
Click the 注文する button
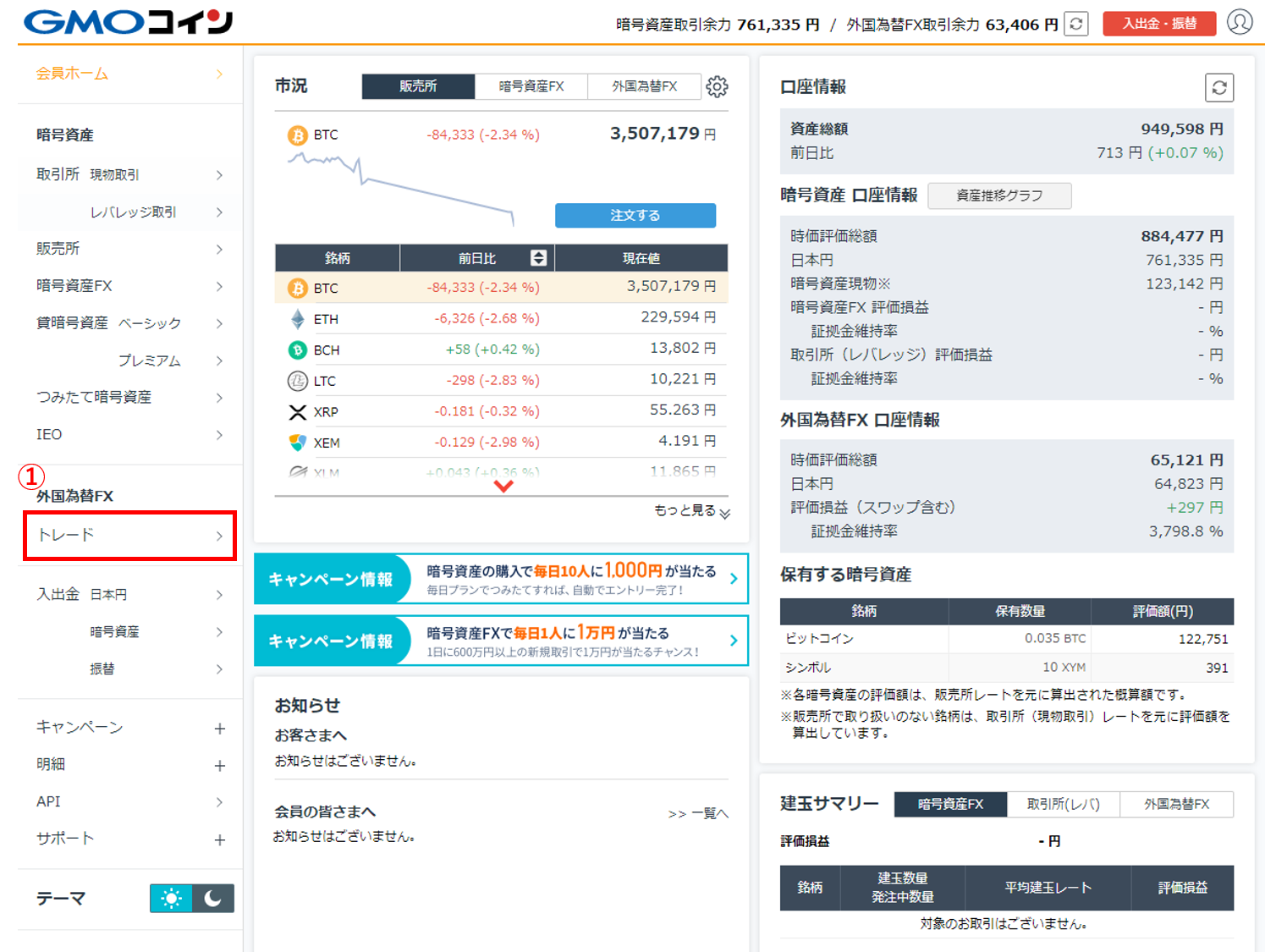click(635, 215)
